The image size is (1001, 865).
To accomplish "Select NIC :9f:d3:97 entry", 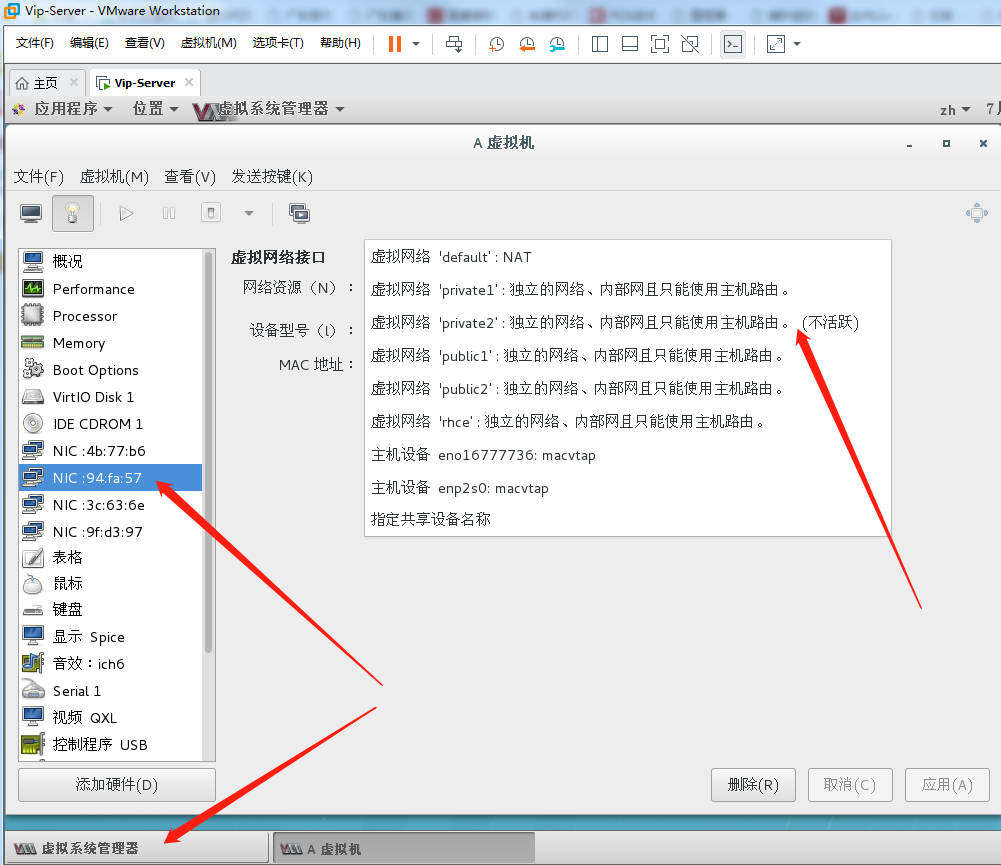I will coord(111,532).
